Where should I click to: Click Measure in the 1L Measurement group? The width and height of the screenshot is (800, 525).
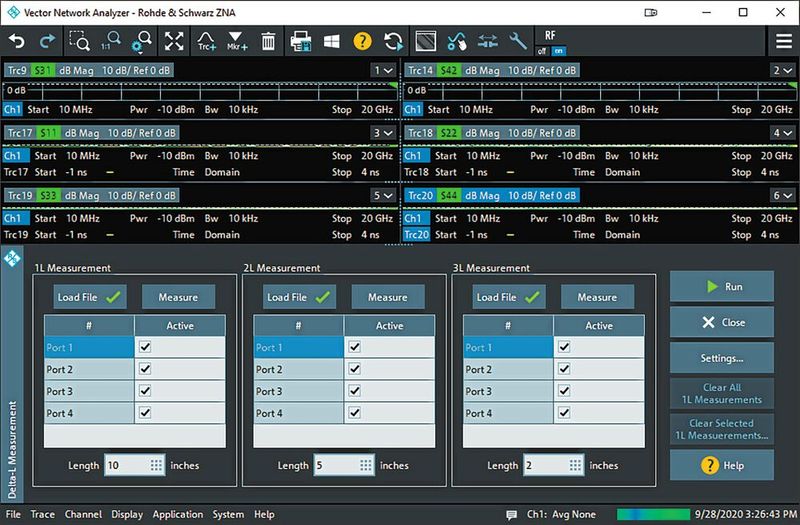(178, 297)
